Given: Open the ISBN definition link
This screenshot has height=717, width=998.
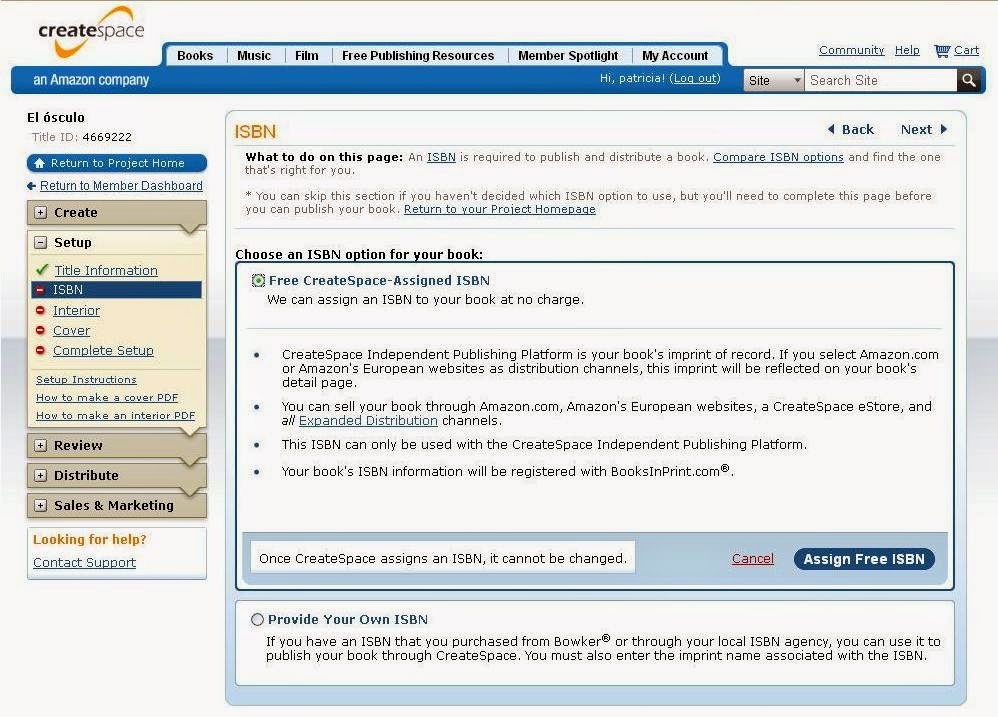Looking at the screenshot, I should pyautogui.click(x=441, y=157).
